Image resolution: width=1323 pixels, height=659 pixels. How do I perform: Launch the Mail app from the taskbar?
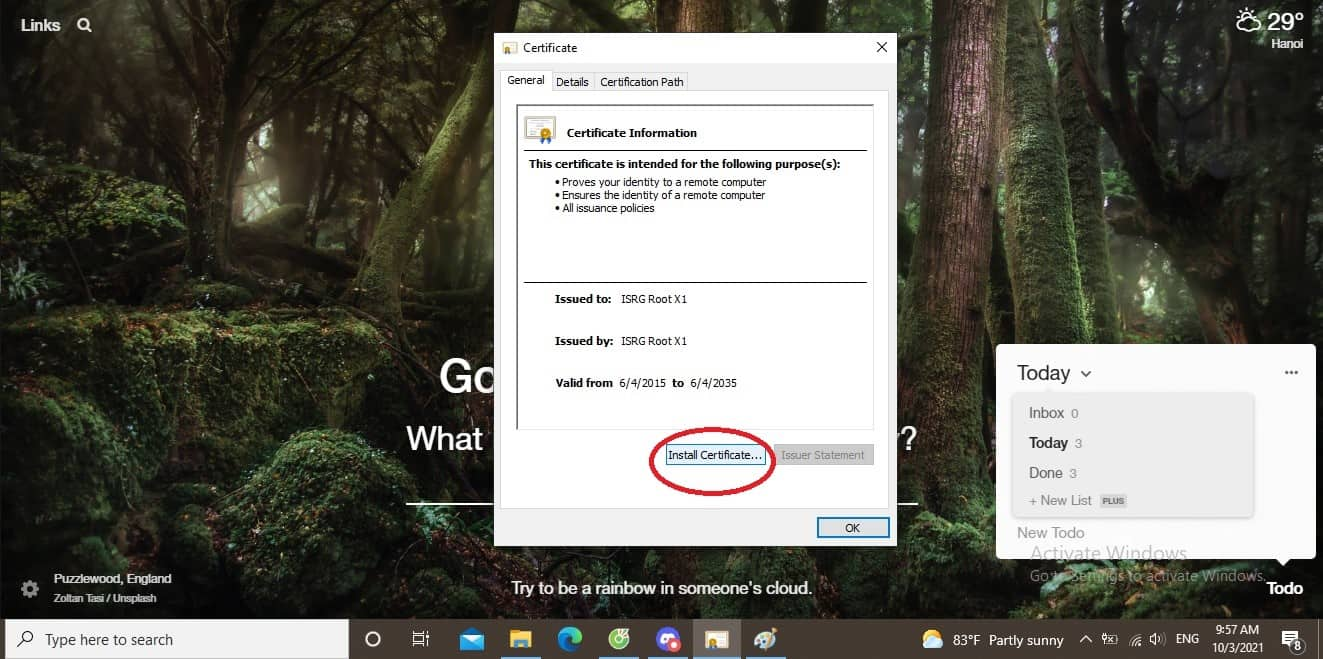tap(471, 639)
